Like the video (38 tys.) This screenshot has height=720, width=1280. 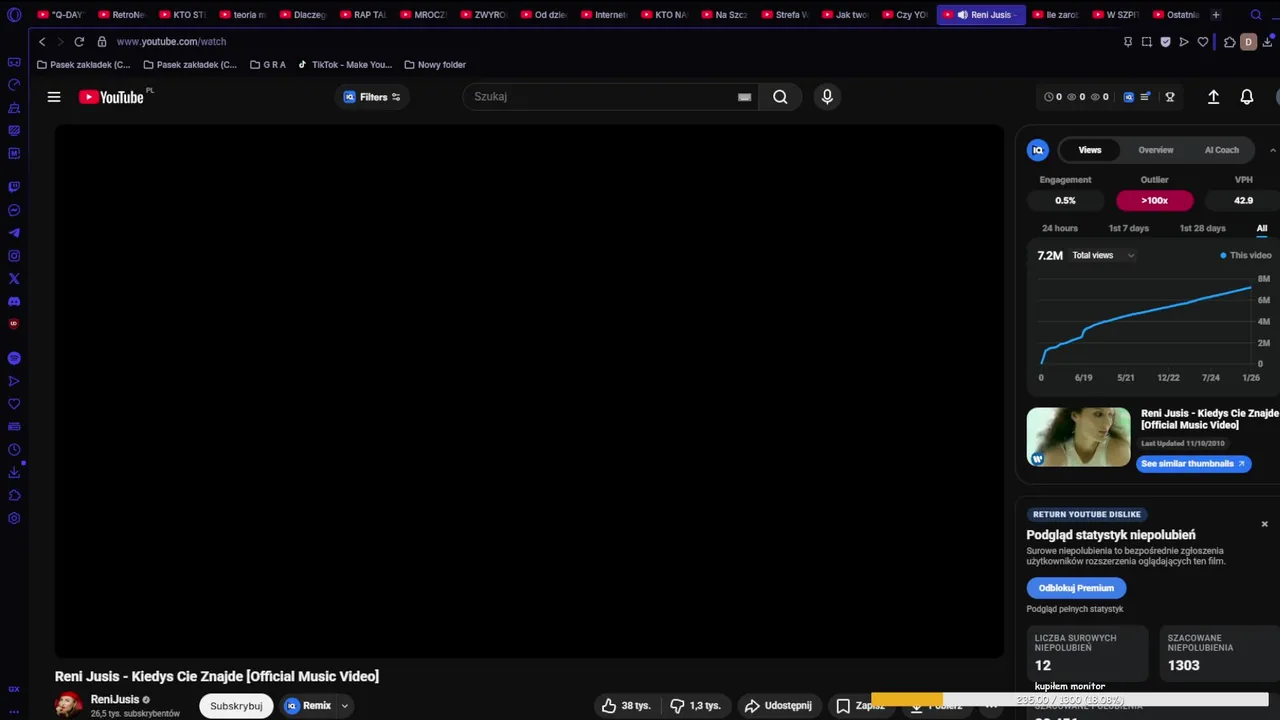(x=625, y=706)
